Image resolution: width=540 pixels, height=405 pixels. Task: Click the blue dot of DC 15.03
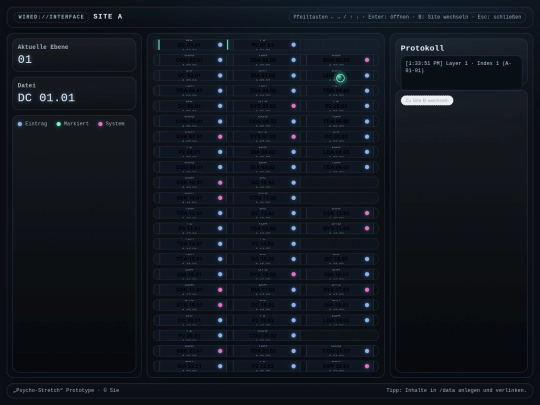coord(367,259)
